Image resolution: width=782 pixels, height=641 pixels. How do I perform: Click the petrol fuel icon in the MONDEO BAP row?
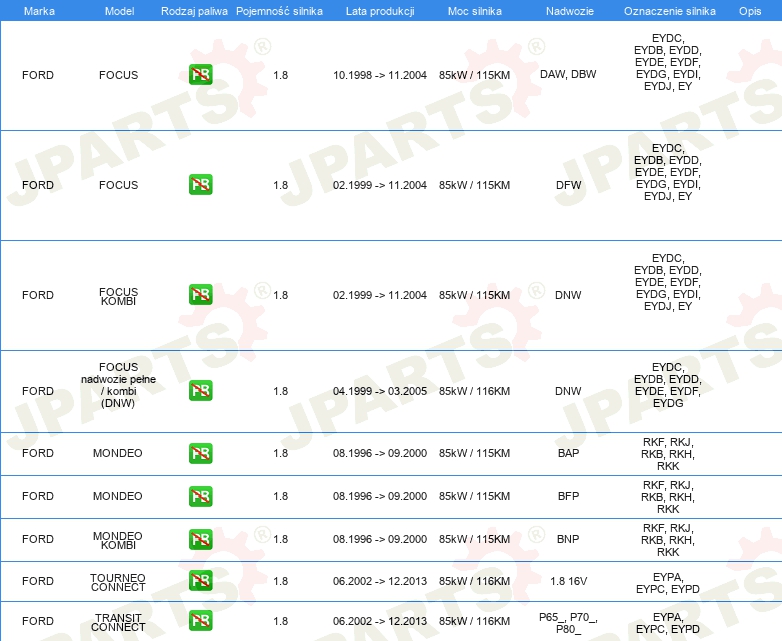(200, 453)
